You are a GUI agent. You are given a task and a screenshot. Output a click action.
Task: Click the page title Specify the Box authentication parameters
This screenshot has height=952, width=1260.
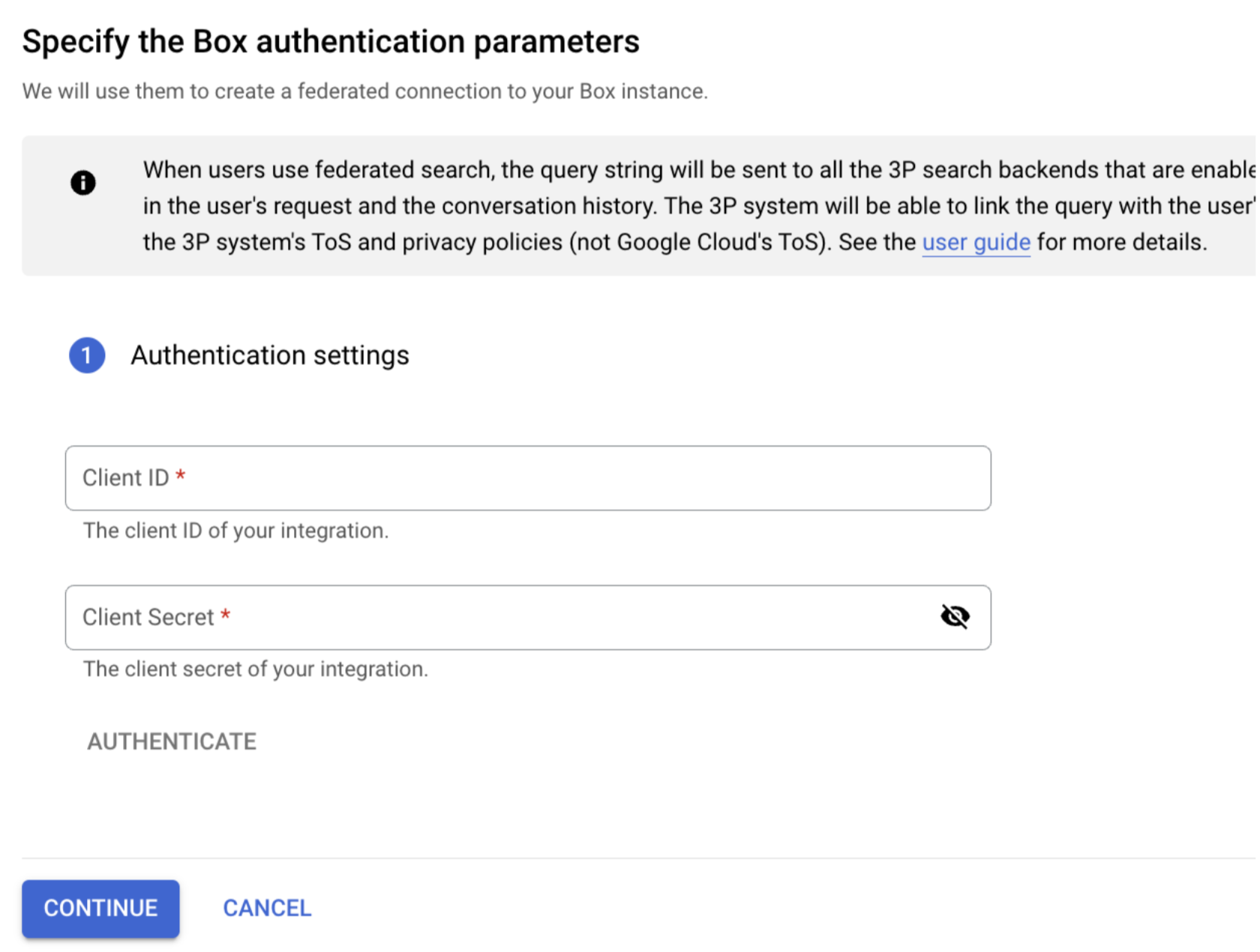pyautogui.click(x=331, y=41)
